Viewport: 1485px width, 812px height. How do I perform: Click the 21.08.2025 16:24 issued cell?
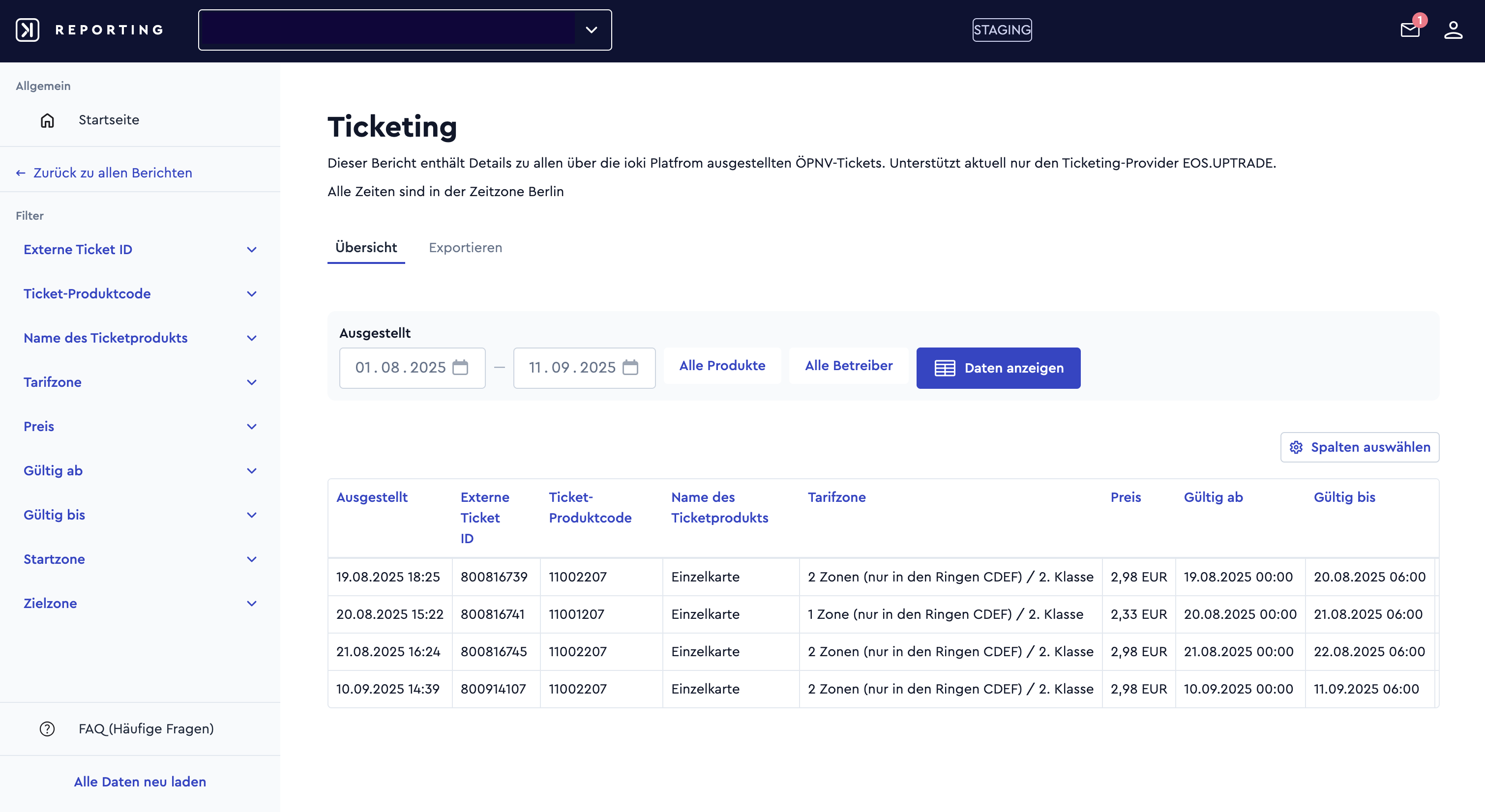coord(390,651)
